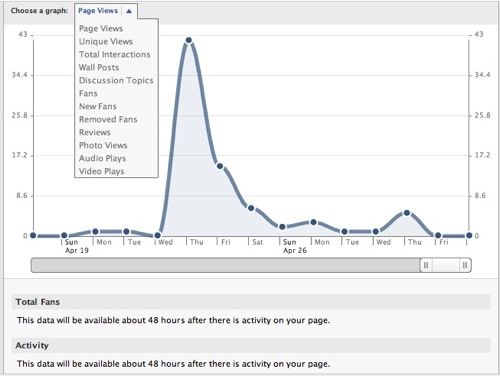The height and width of the screenshot is (376, 500).
Task: Click the data point above the second Thu label
Action: tap(407, 213)
